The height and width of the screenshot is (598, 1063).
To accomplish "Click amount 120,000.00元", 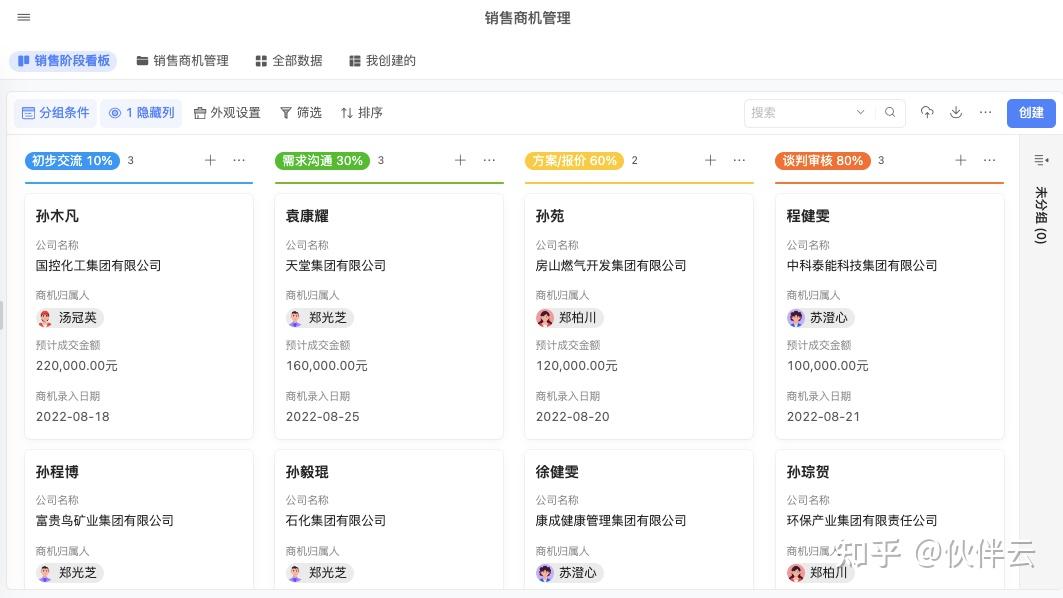I will click(x=577, y=365).
